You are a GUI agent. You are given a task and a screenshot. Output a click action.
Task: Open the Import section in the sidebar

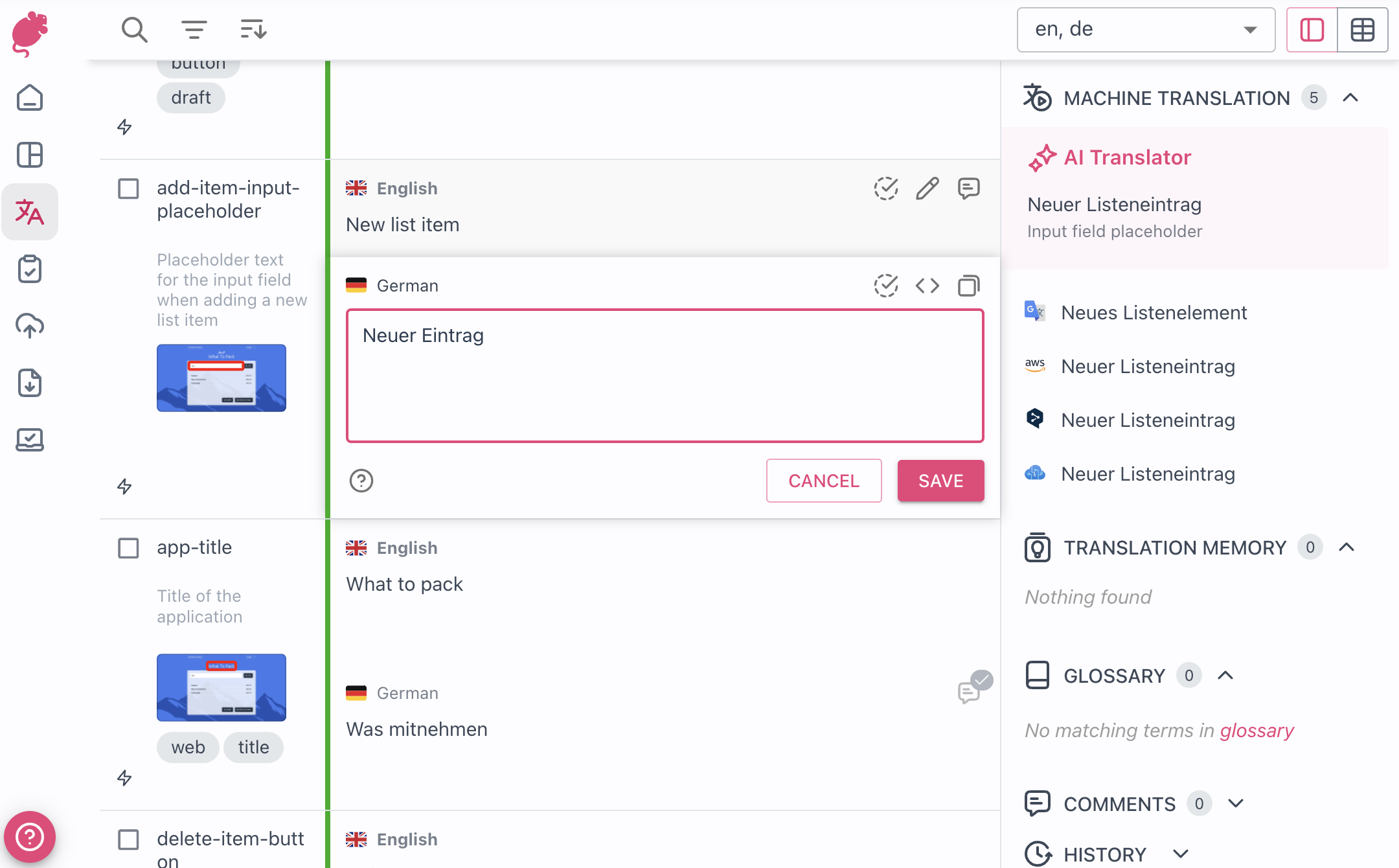30,326
